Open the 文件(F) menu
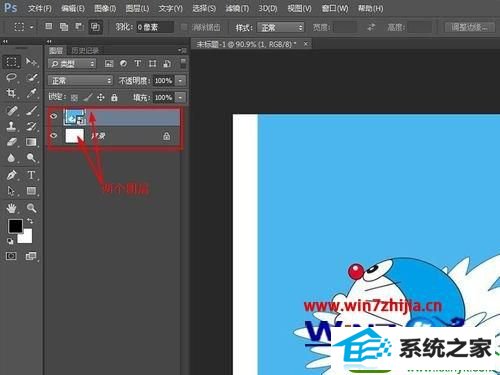This screenshot has height=375, width=500. [40, 8]
